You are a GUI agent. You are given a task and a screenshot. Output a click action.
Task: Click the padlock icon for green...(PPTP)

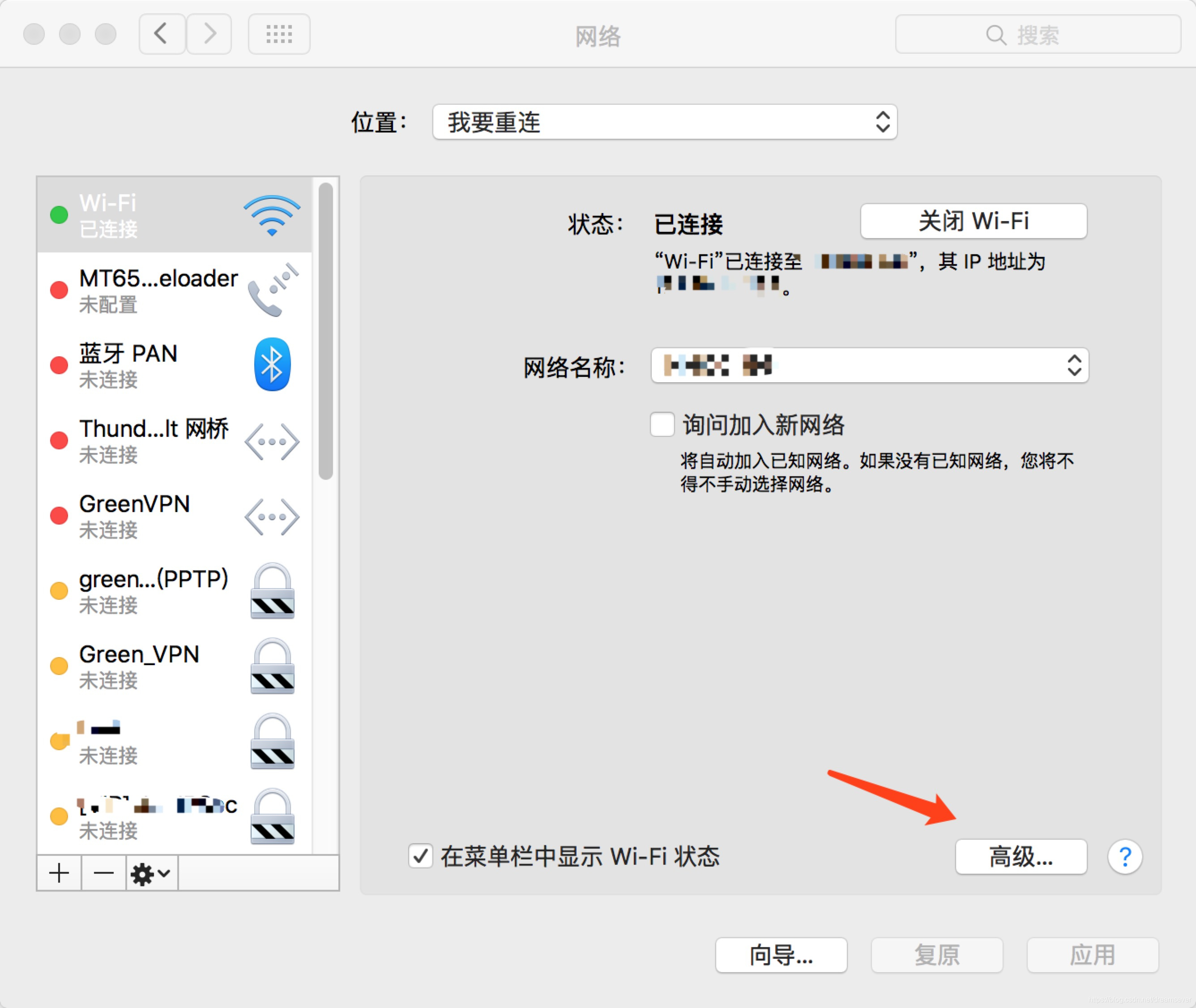(x=273, y=591)
